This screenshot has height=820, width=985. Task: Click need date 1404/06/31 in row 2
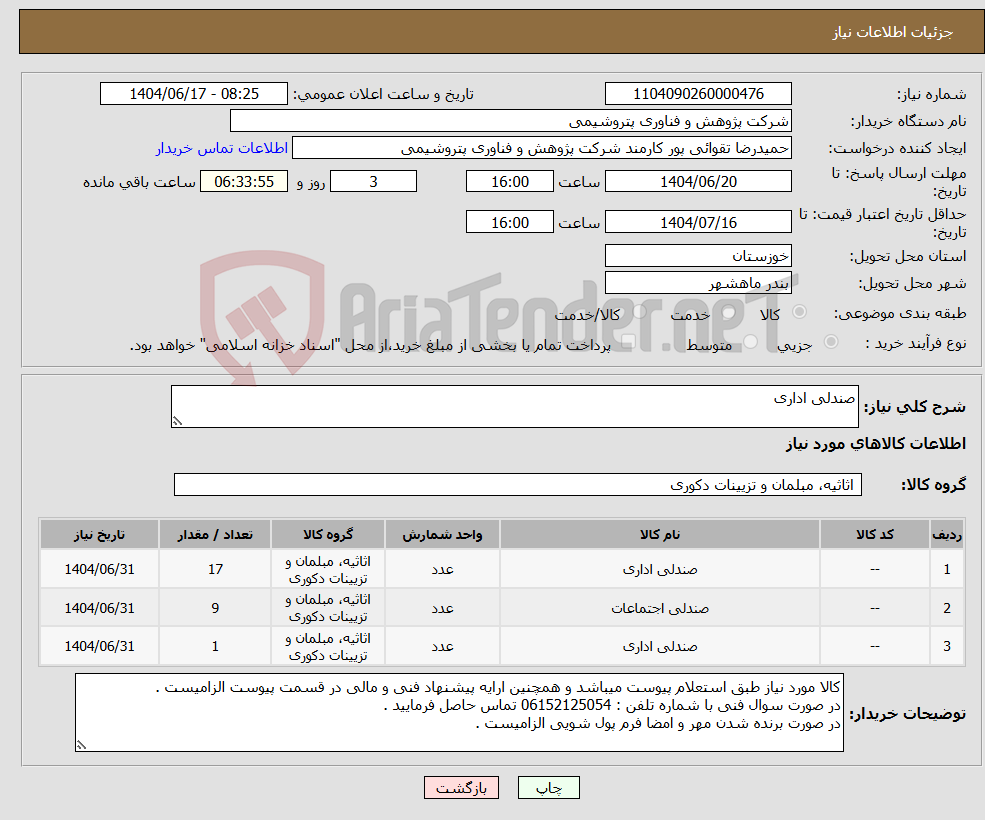pos(99,608)
